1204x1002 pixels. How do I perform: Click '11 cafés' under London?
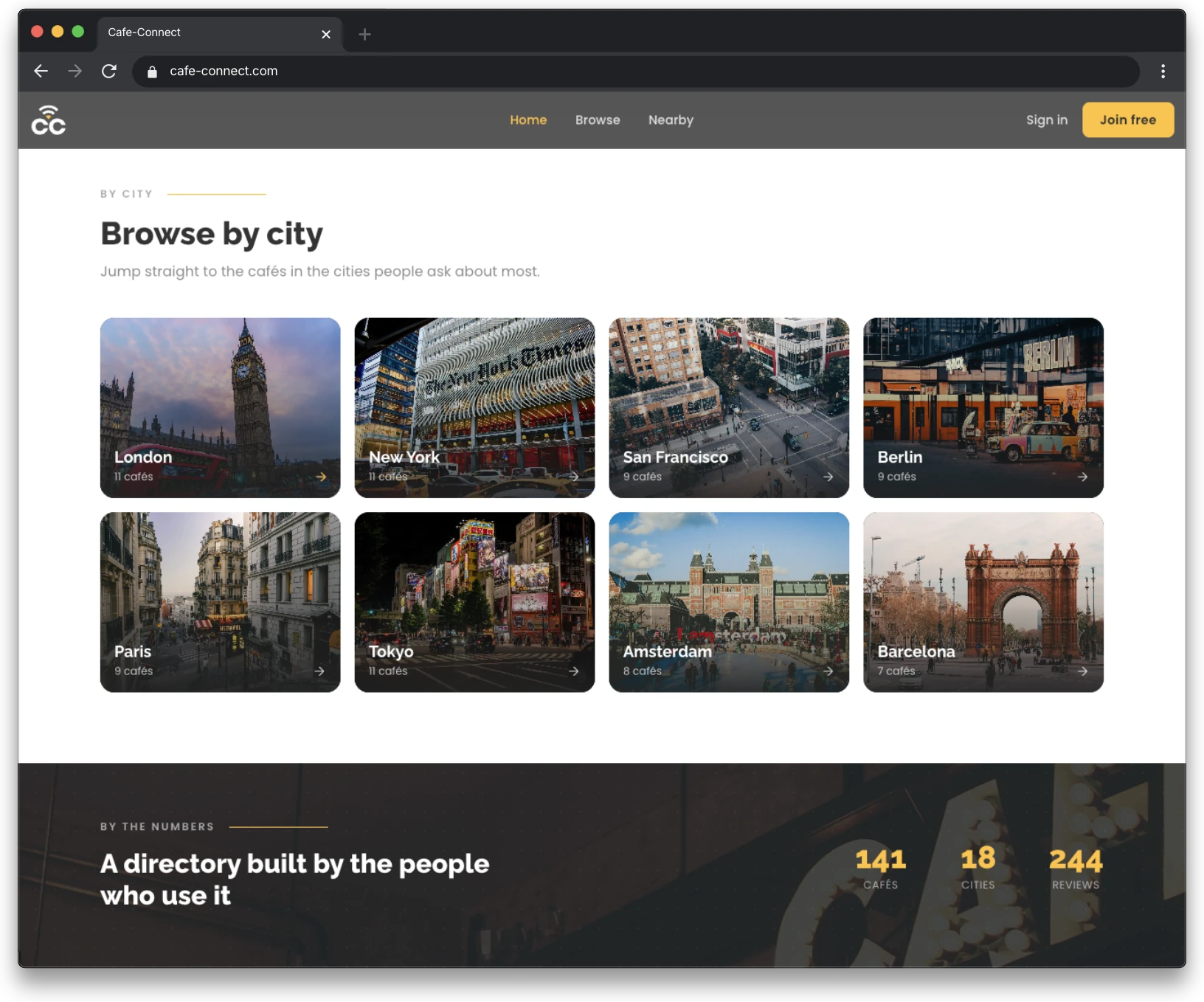(x=134, y=477)
